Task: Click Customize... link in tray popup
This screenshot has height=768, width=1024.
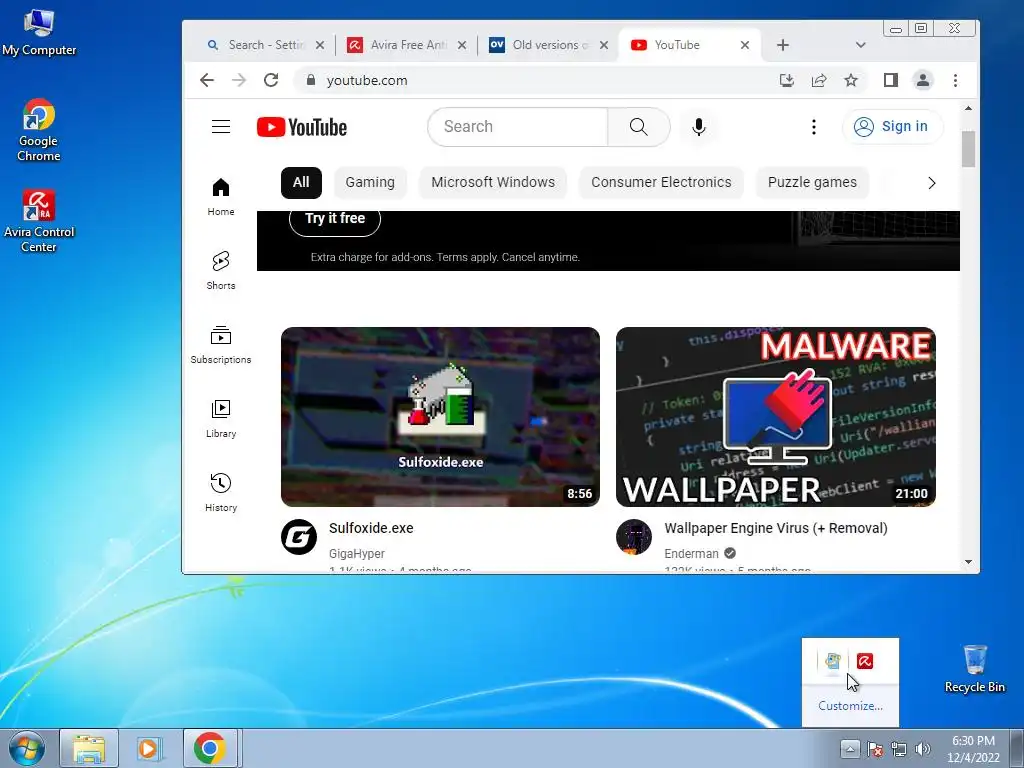Action: pyautogui.click(x=850, y=706)
